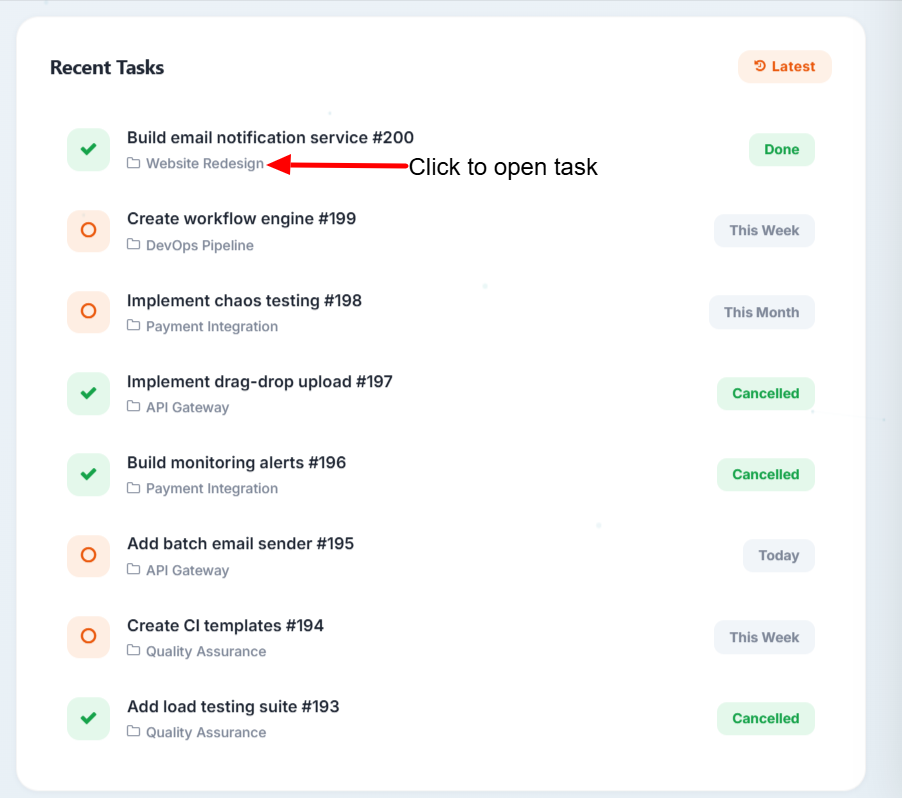Image resolution: width=902 pixels, height=798 pixels.
Task: Click the Today badge beside batch email sender
Action: coord(778,555)
